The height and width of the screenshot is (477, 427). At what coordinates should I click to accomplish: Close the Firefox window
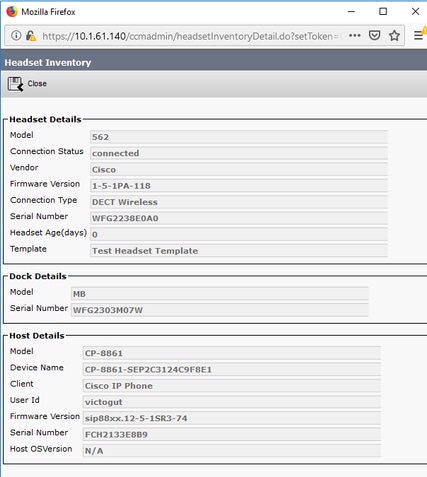click(x=415, y=12)
